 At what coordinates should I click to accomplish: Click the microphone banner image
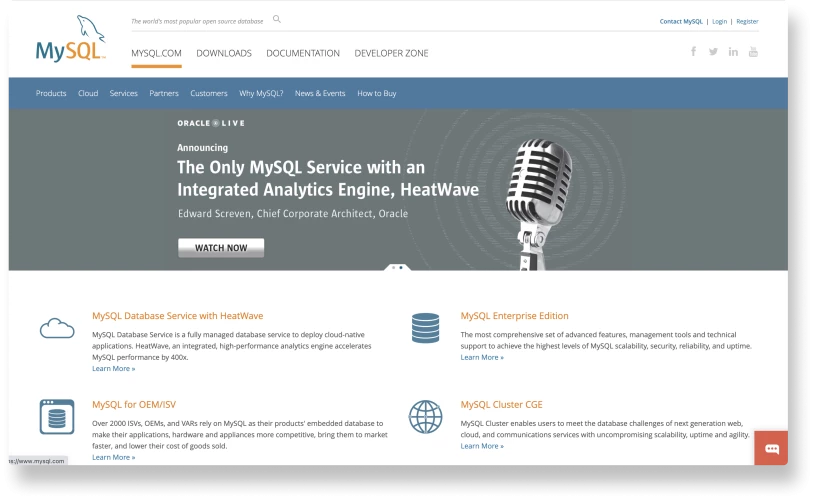(x=540, y=204)
